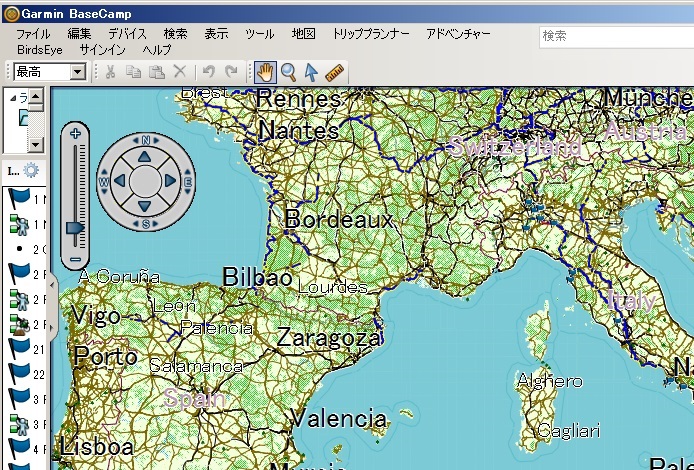
Task: Click in the 検索 search input field
Action: click(x=616, y=36)
